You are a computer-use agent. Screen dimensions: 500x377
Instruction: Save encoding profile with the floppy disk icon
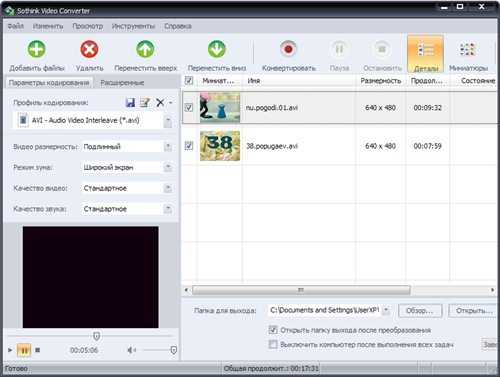(130, 102)
